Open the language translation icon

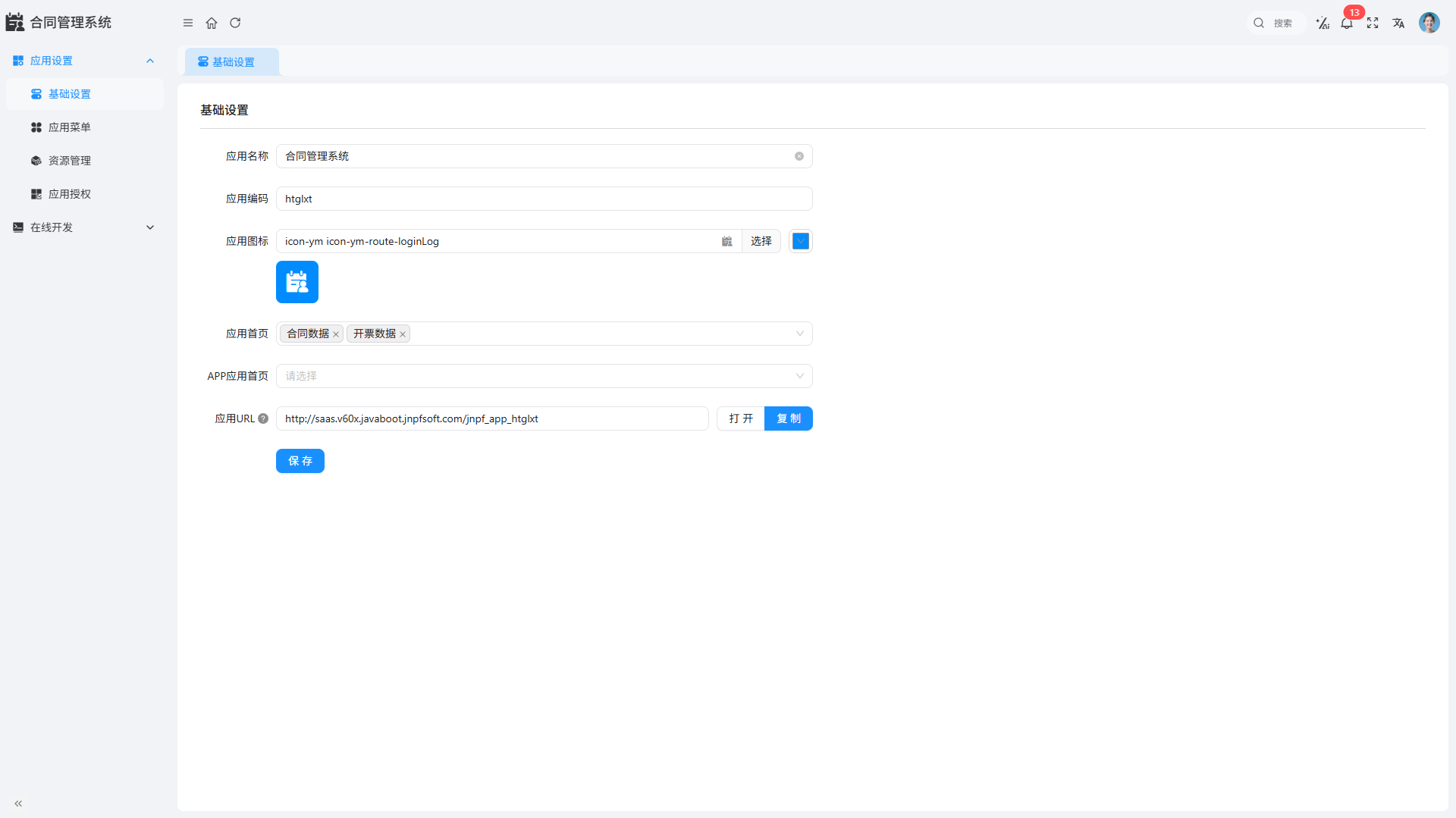(x=1398, y=24)
